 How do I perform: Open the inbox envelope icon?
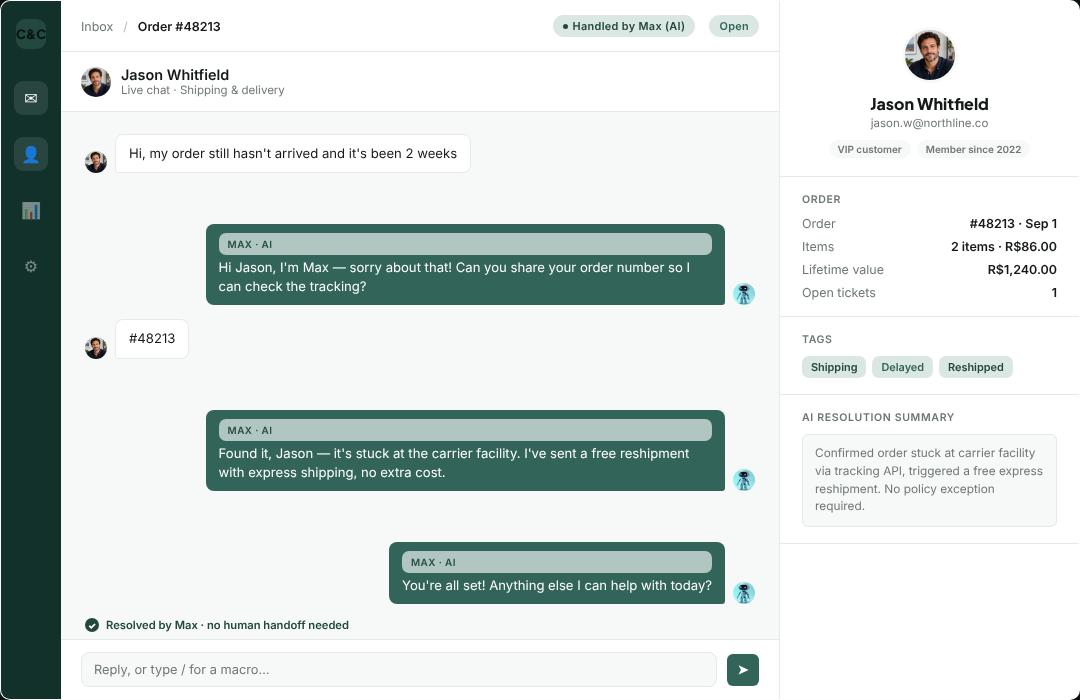click(31, 98)
